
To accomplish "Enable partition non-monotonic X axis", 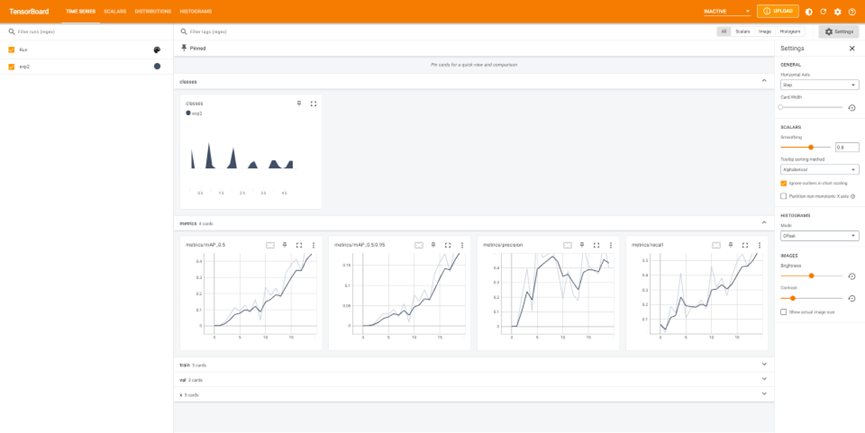I will (x=783, y=196).
